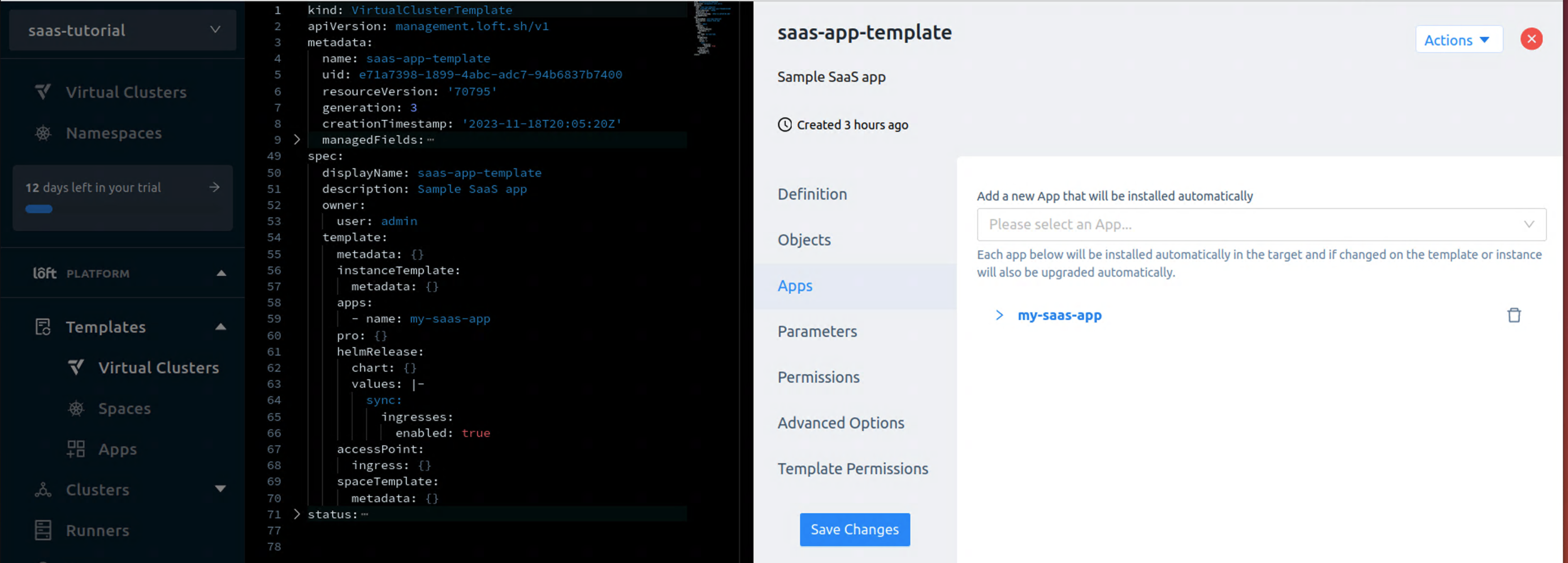1568x563 pixels.
Task: Click the trial progress bar
Action: [x=38, y=209]
